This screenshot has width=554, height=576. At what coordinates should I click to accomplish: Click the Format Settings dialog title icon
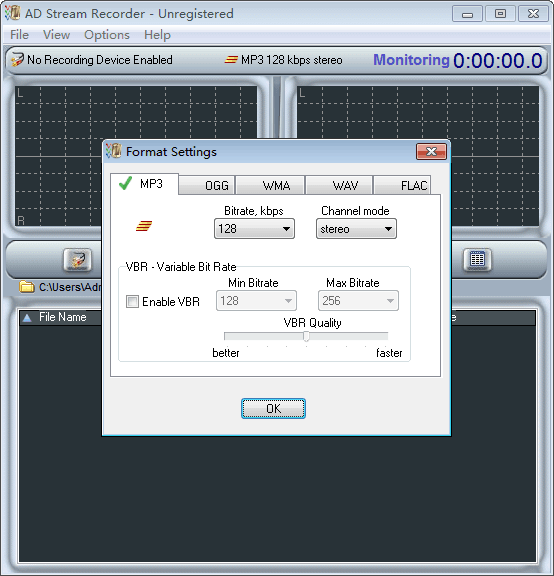(114, 151)
